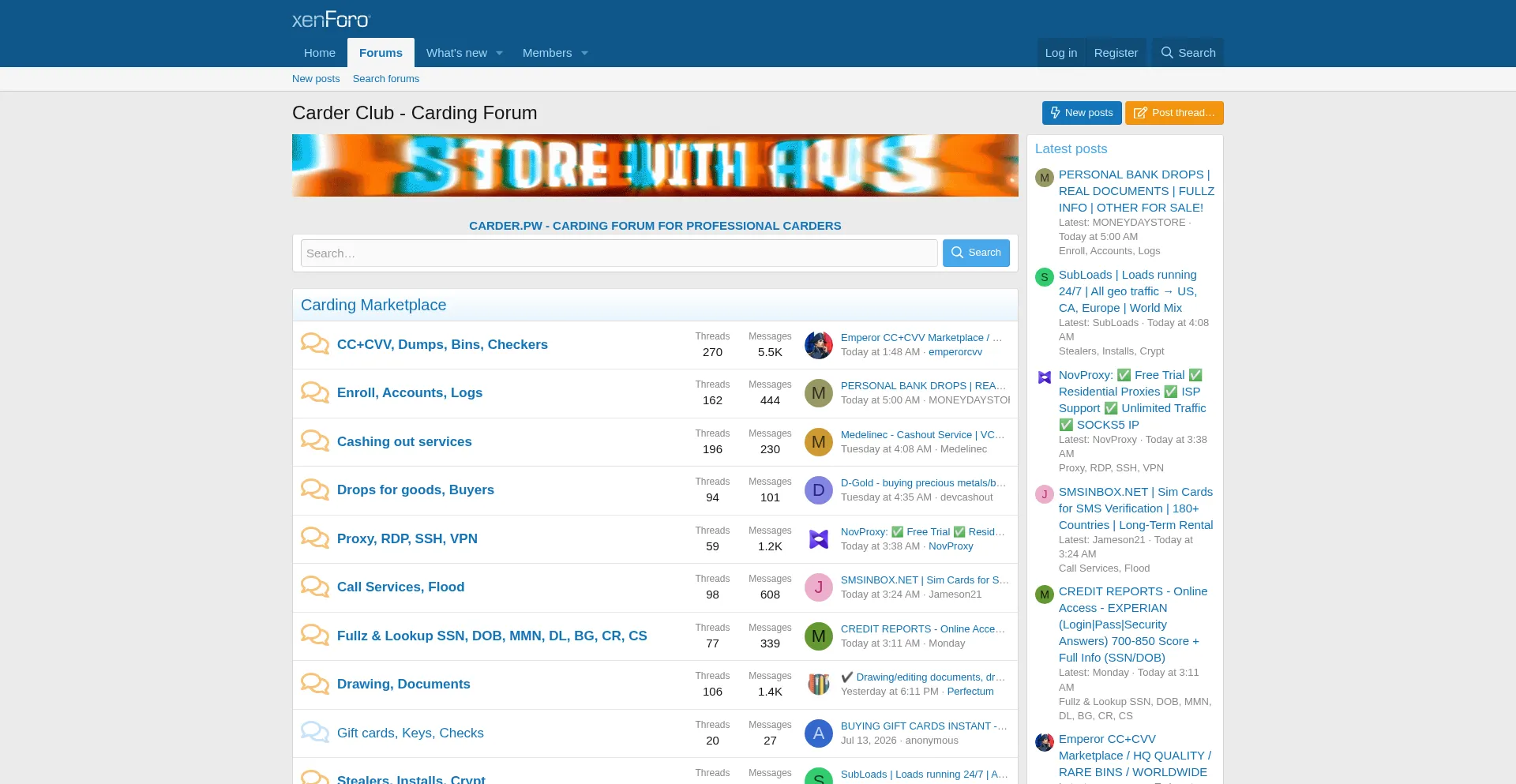The width and height of the screenshot is (1516, 784).
Task: Open the D-Gold thread link in the Drops row
Action: click(x=924, y=483)
